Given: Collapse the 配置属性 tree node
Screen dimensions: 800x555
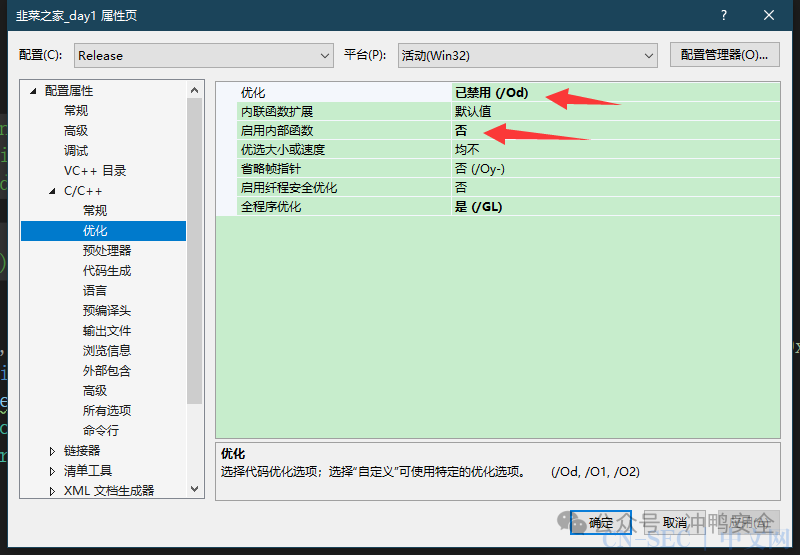Looking at the screenshot, I should point(34,91).
